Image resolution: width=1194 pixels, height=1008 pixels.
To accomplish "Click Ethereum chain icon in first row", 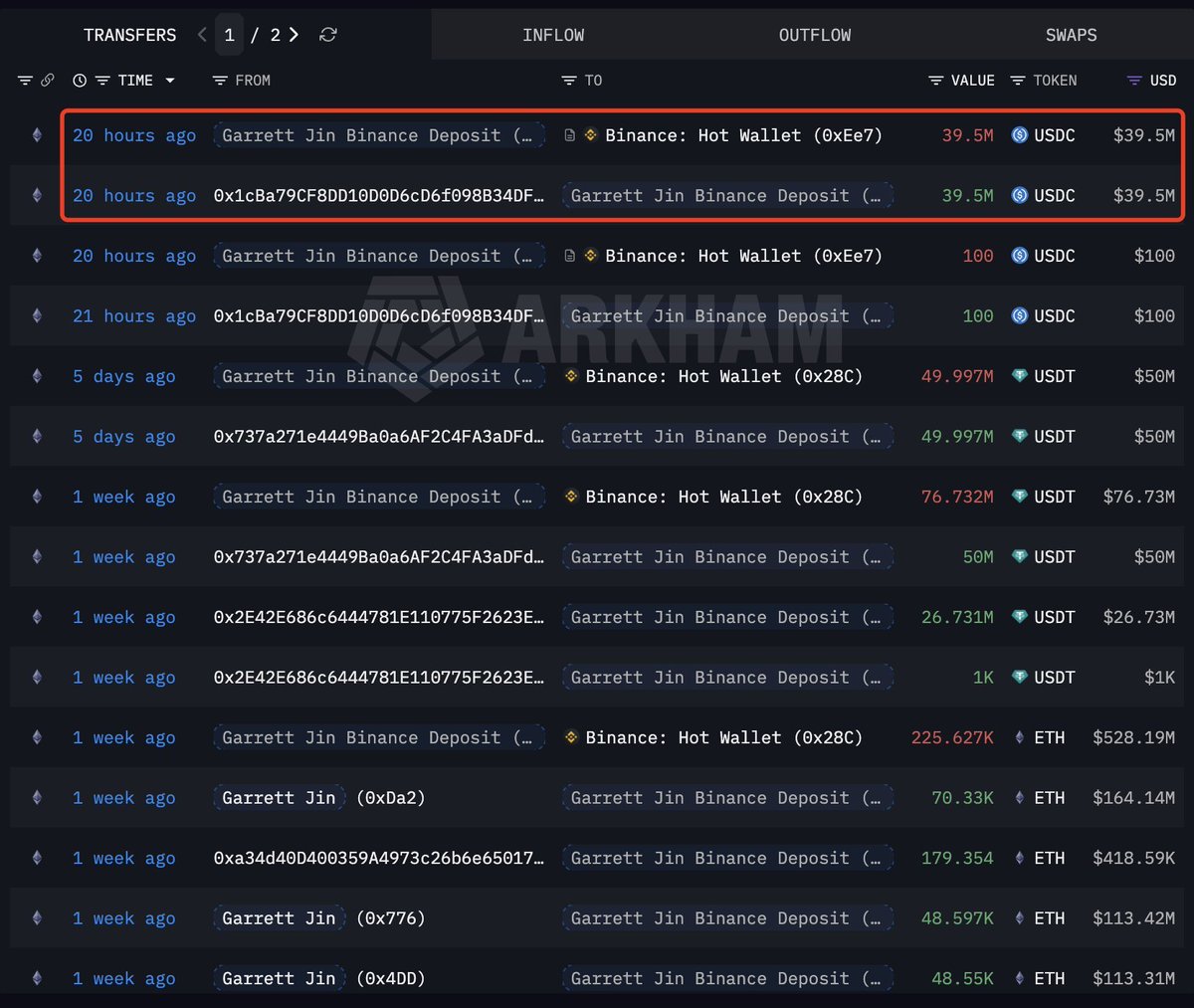I will click(x=37, y=135).
